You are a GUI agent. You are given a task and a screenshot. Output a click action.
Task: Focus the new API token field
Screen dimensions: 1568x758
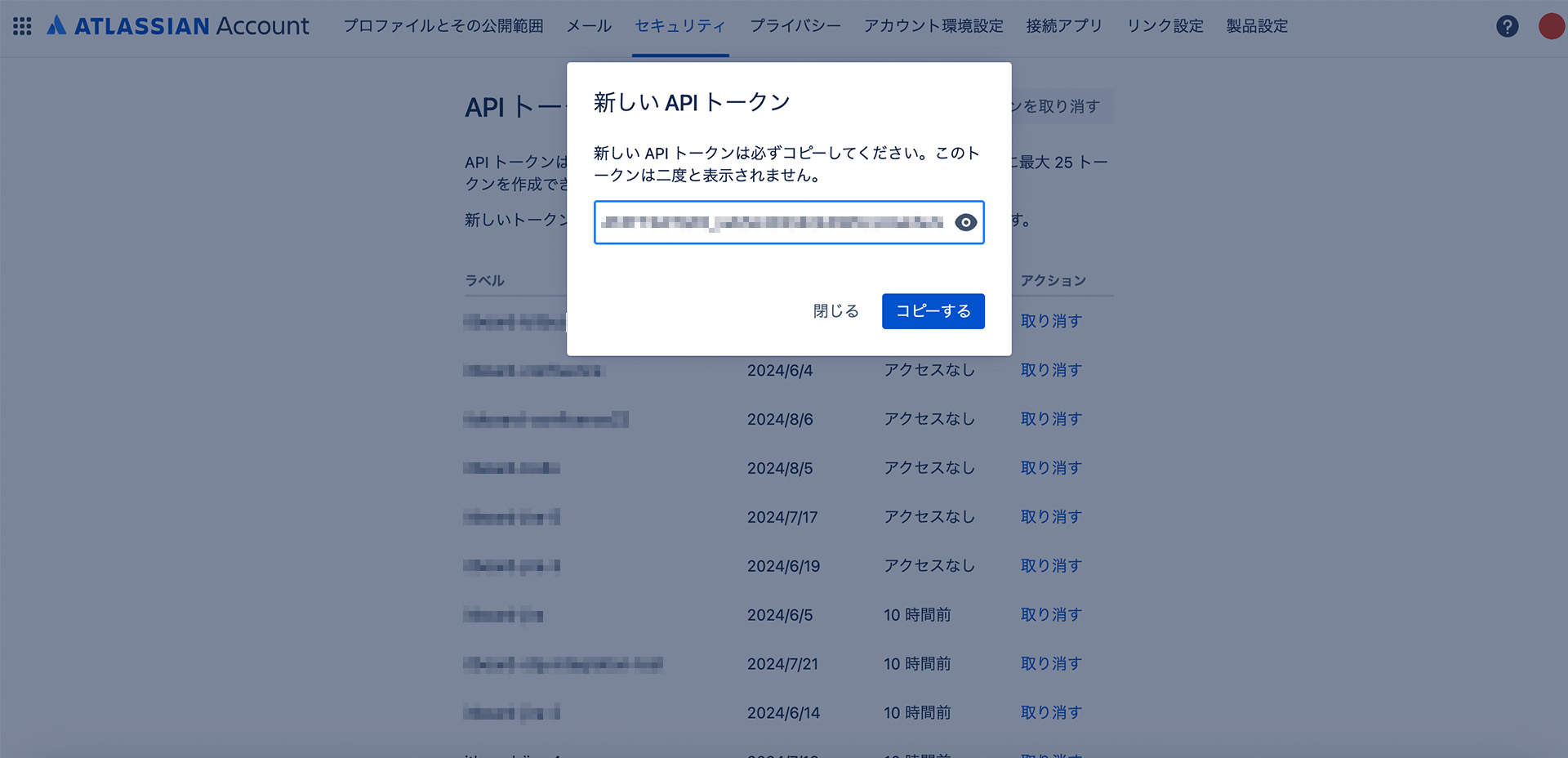[772, 222]
